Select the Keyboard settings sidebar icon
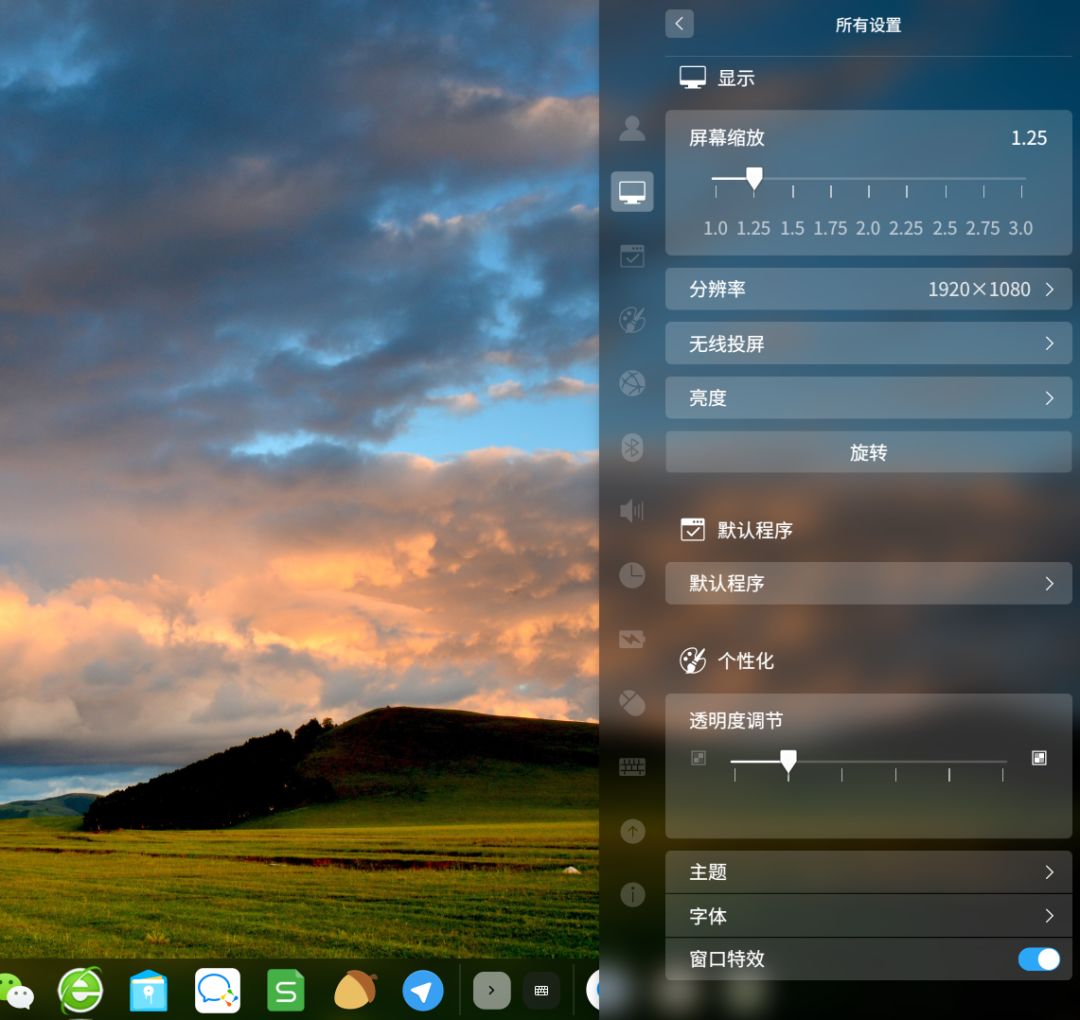 (x=632, y=767)
